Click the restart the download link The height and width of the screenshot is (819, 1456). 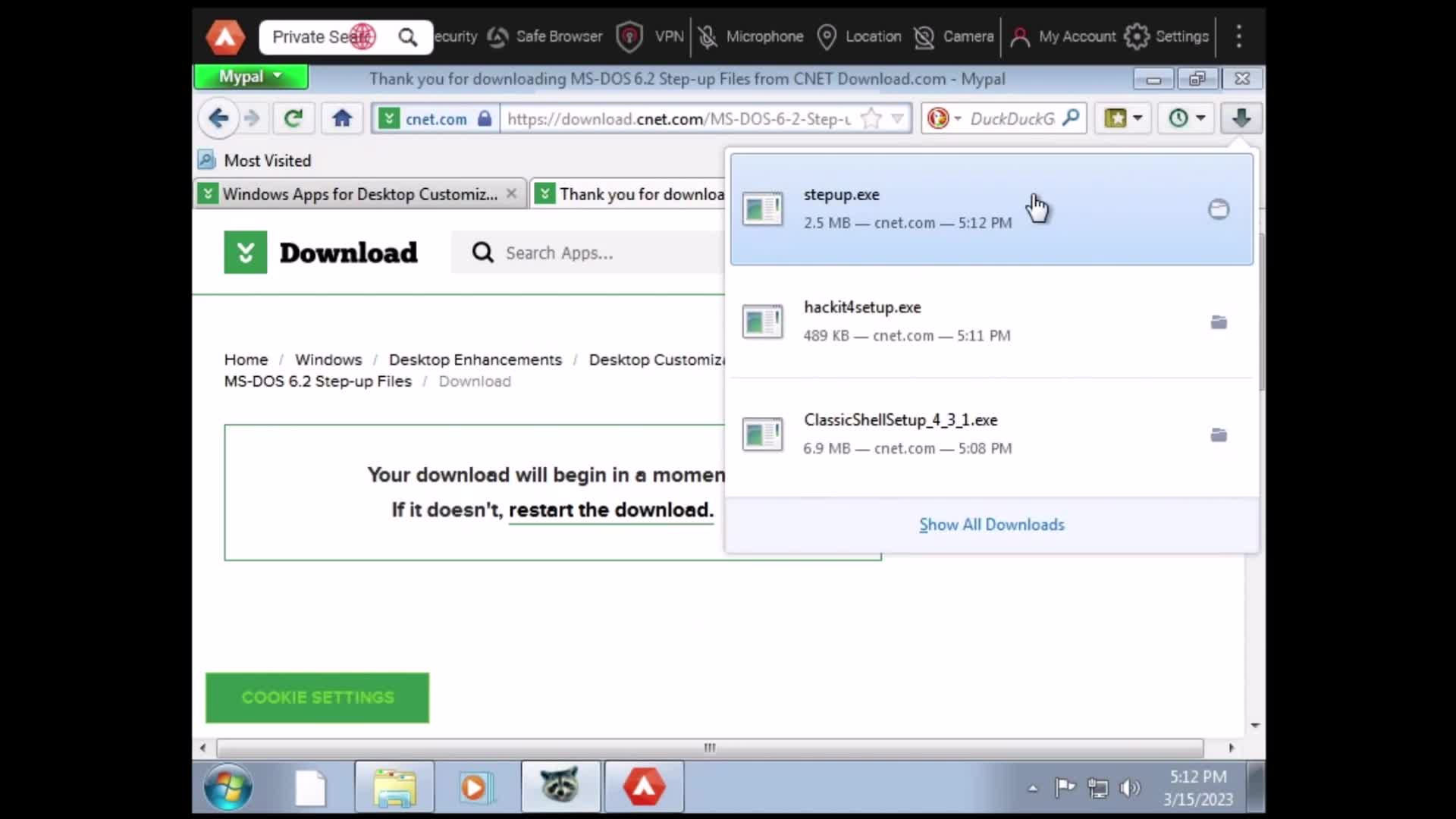611,510
